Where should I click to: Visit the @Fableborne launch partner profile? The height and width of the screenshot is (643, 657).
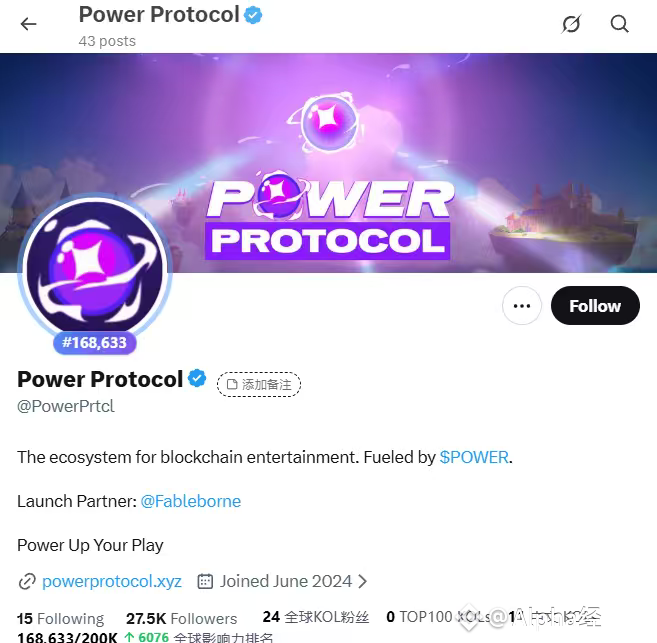191,501
